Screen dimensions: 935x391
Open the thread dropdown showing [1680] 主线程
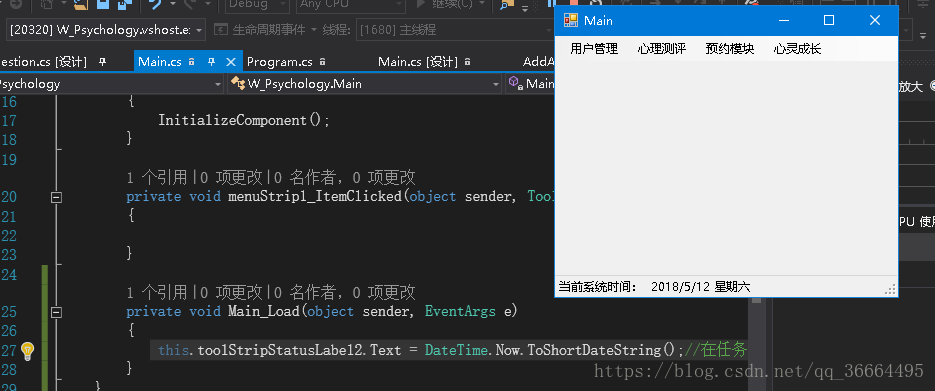pos(455,29)
